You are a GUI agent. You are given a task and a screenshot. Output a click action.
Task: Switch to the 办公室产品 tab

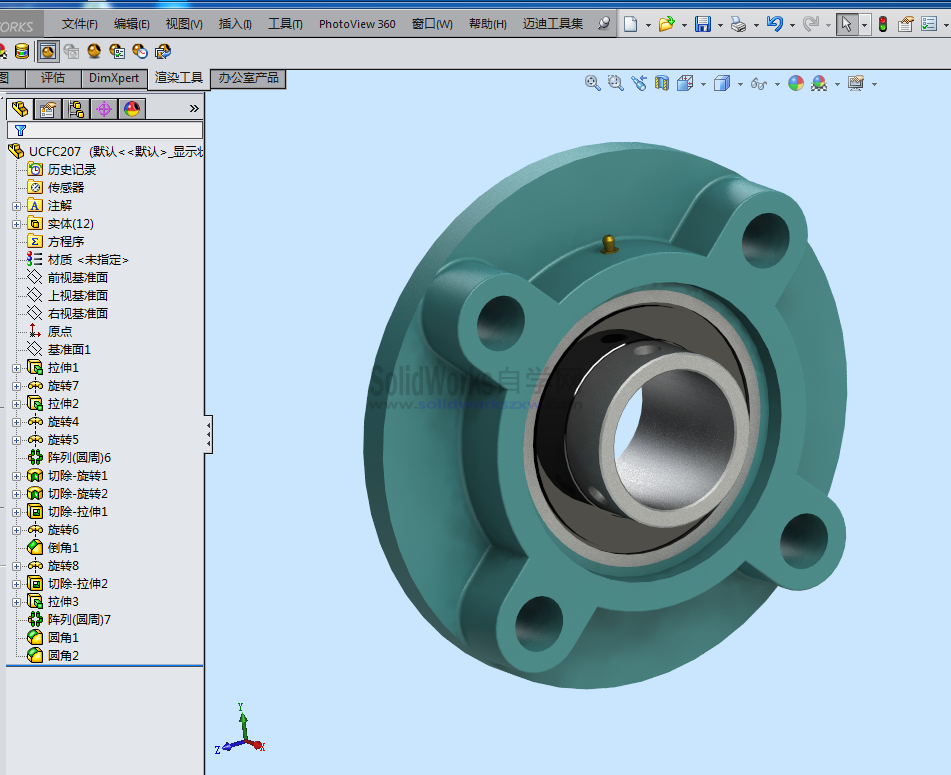(x=248, y=78)
